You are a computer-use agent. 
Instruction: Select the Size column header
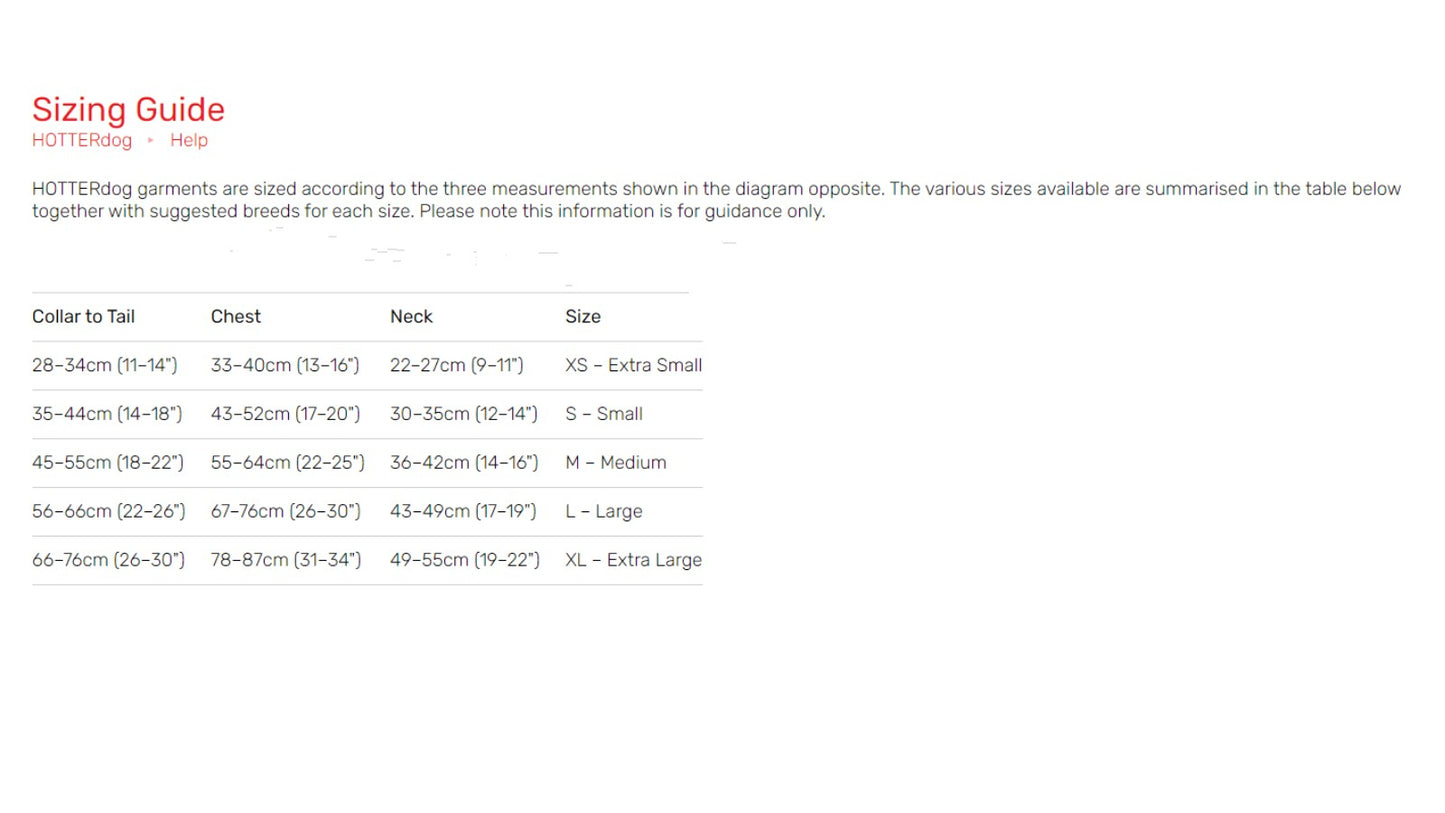point(583,316)
